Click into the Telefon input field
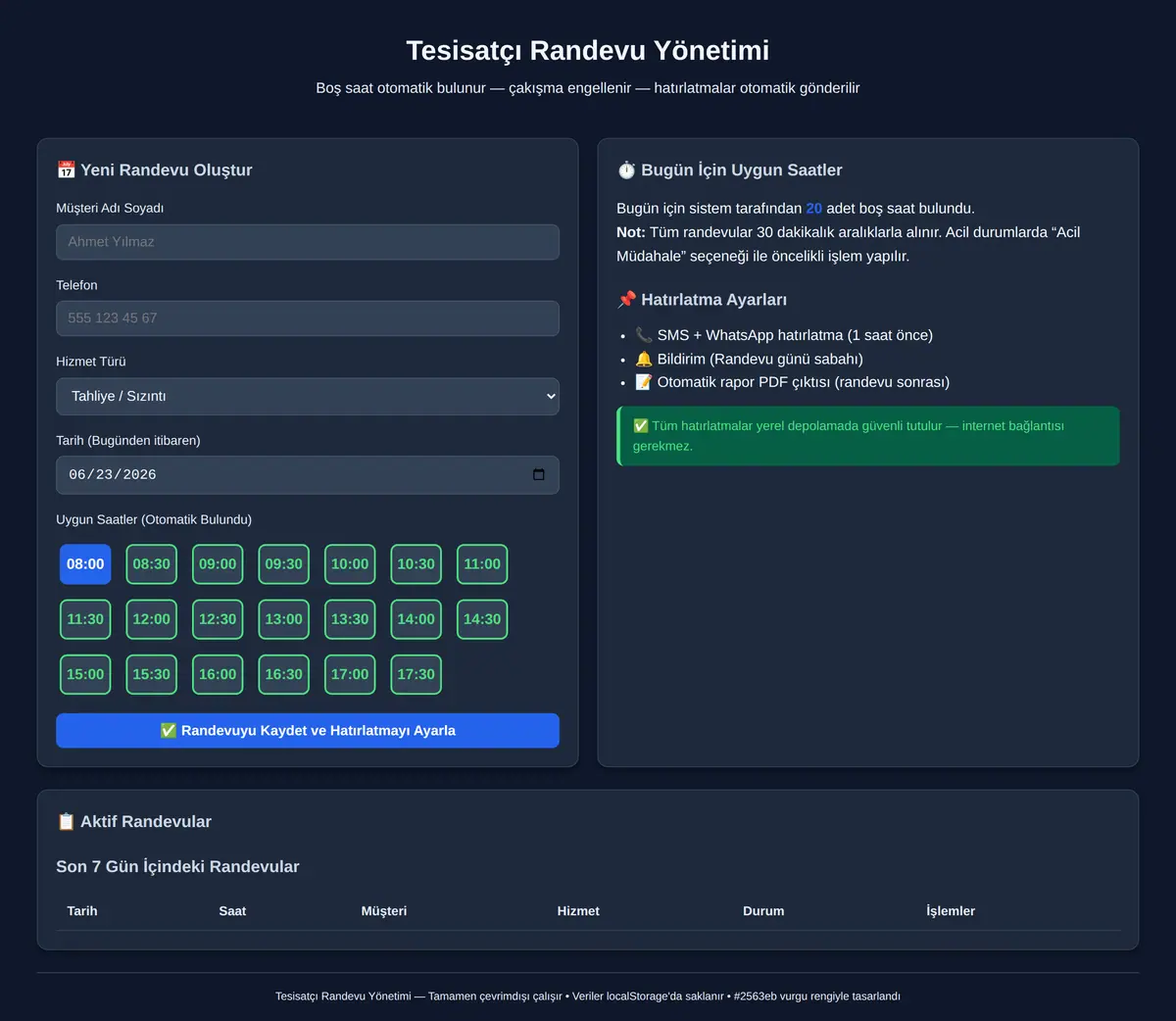 point(308,318)
